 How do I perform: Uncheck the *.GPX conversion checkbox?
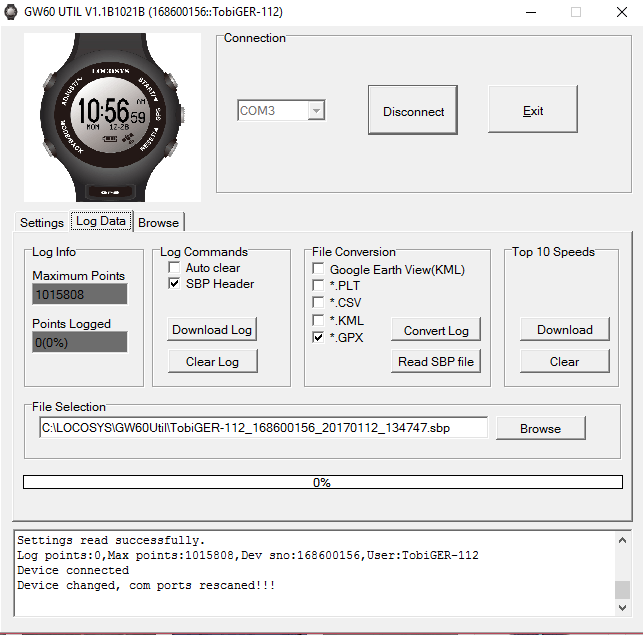[318, 337]
